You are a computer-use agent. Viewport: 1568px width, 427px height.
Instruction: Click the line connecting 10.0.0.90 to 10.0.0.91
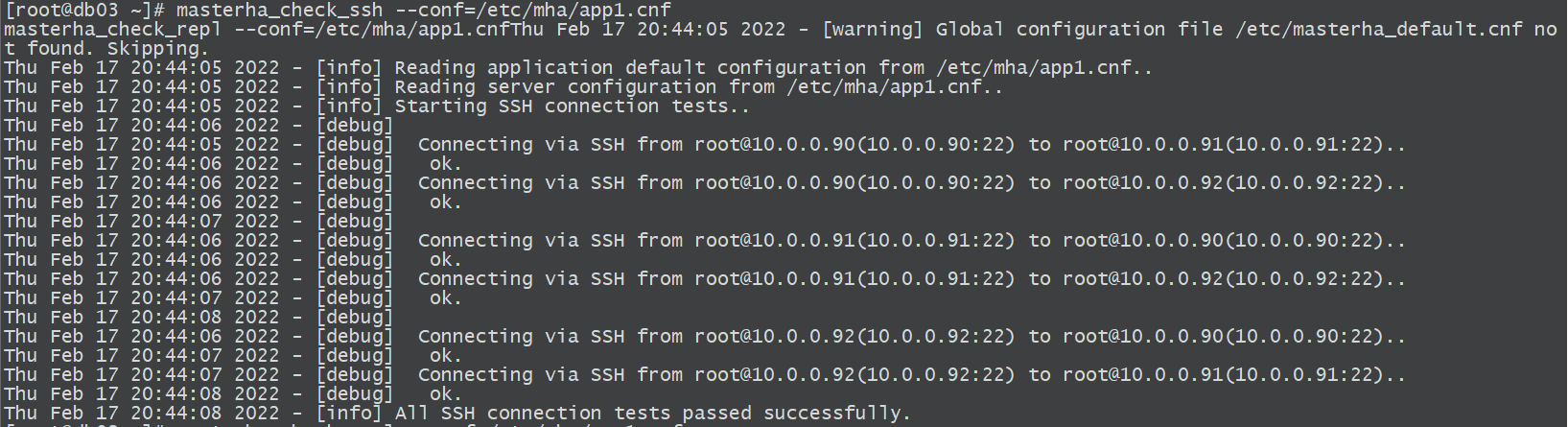click(x=705, y=144)
